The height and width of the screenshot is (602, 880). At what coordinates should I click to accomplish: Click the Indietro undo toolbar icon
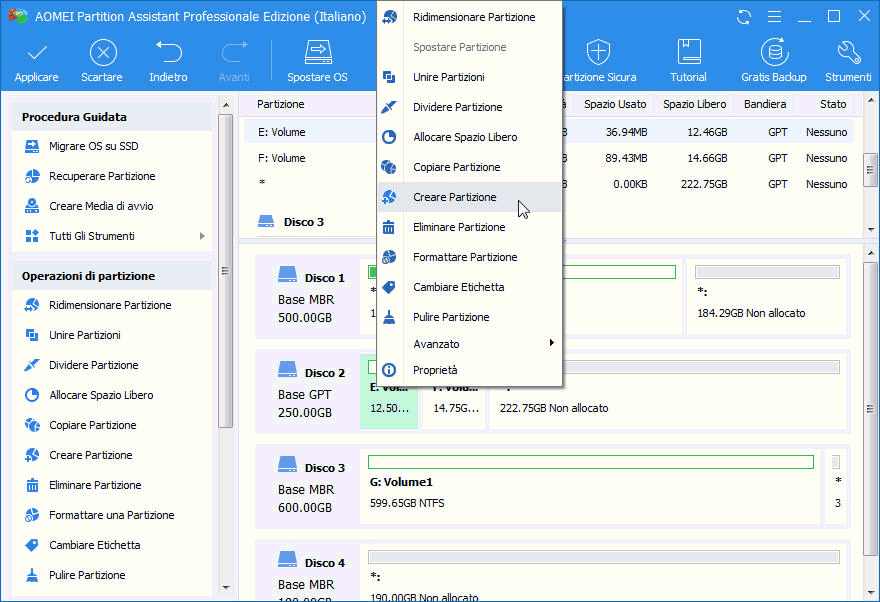click(168, 52)
